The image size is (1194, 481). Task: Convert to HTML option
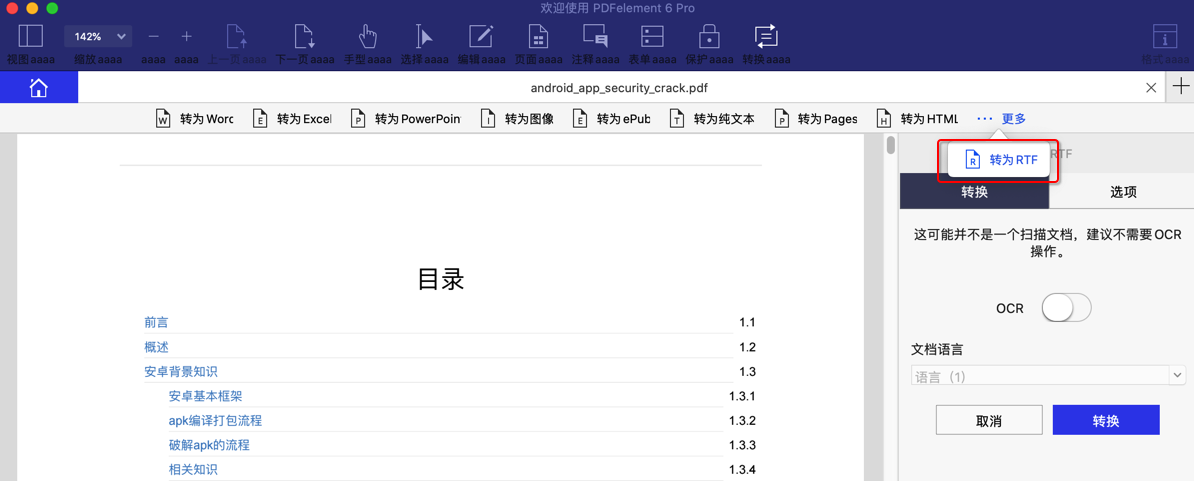click(x=918, y=119)
